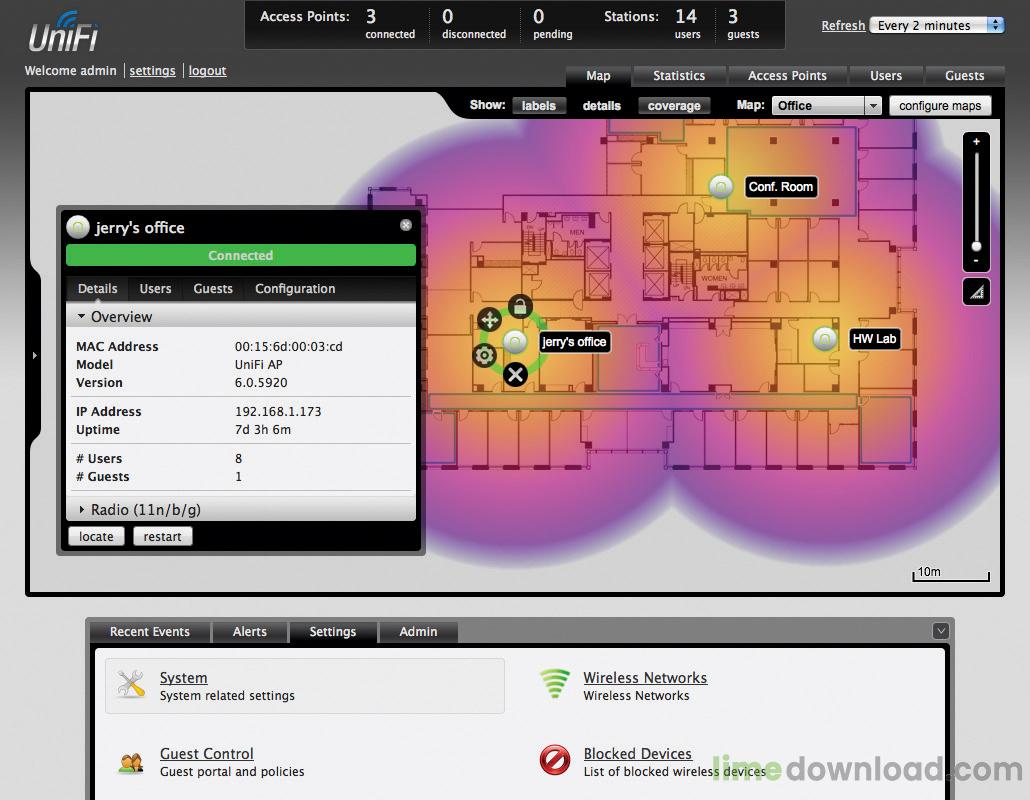The image size is (1030, 800).
Task: Open the Map selection dropdown showing Office
Action: click(826, 106)
